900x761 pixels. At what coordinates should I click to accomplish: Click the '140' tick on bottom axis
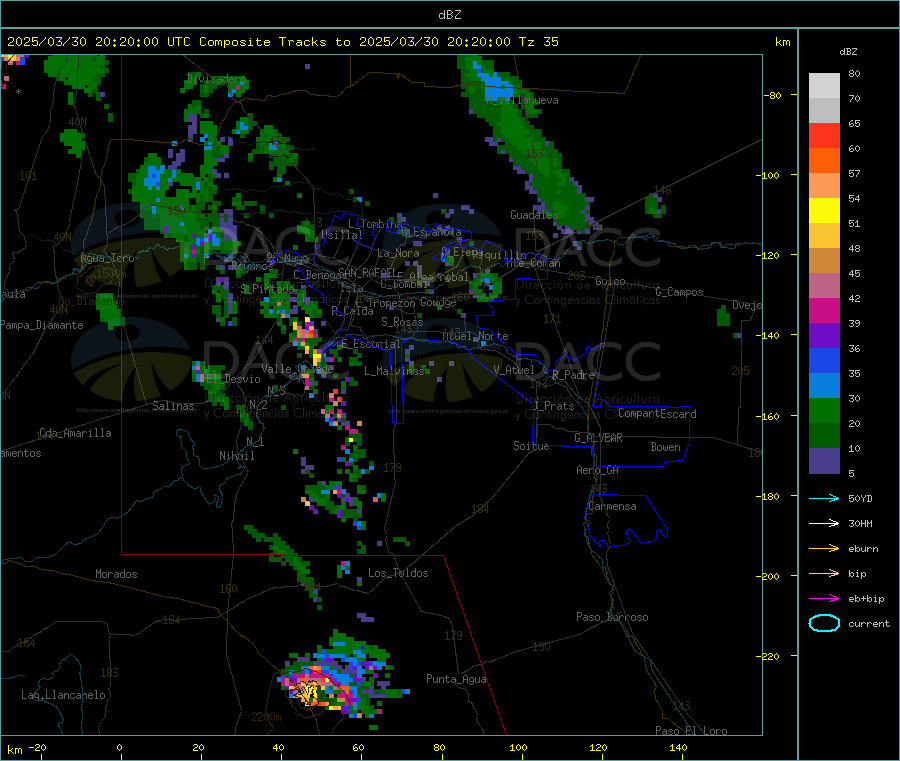click(x=678, y=747)
